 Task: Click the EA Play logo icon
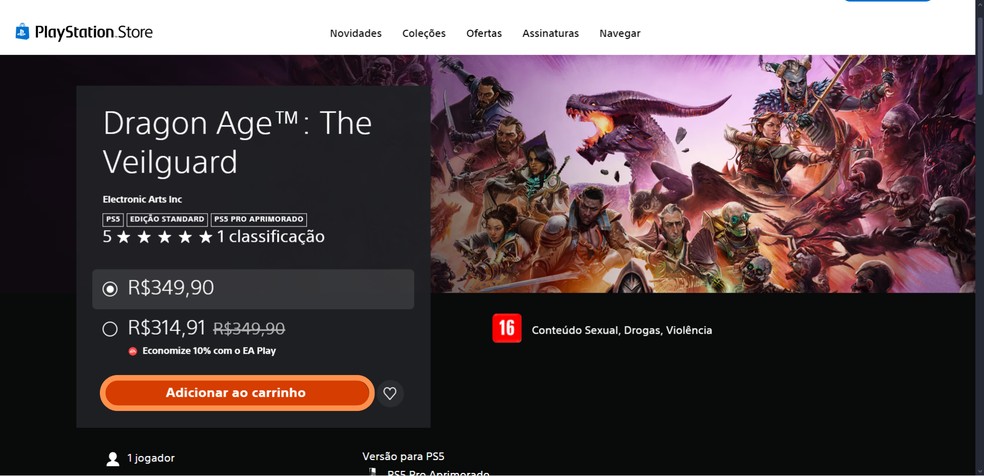[132, 351]
